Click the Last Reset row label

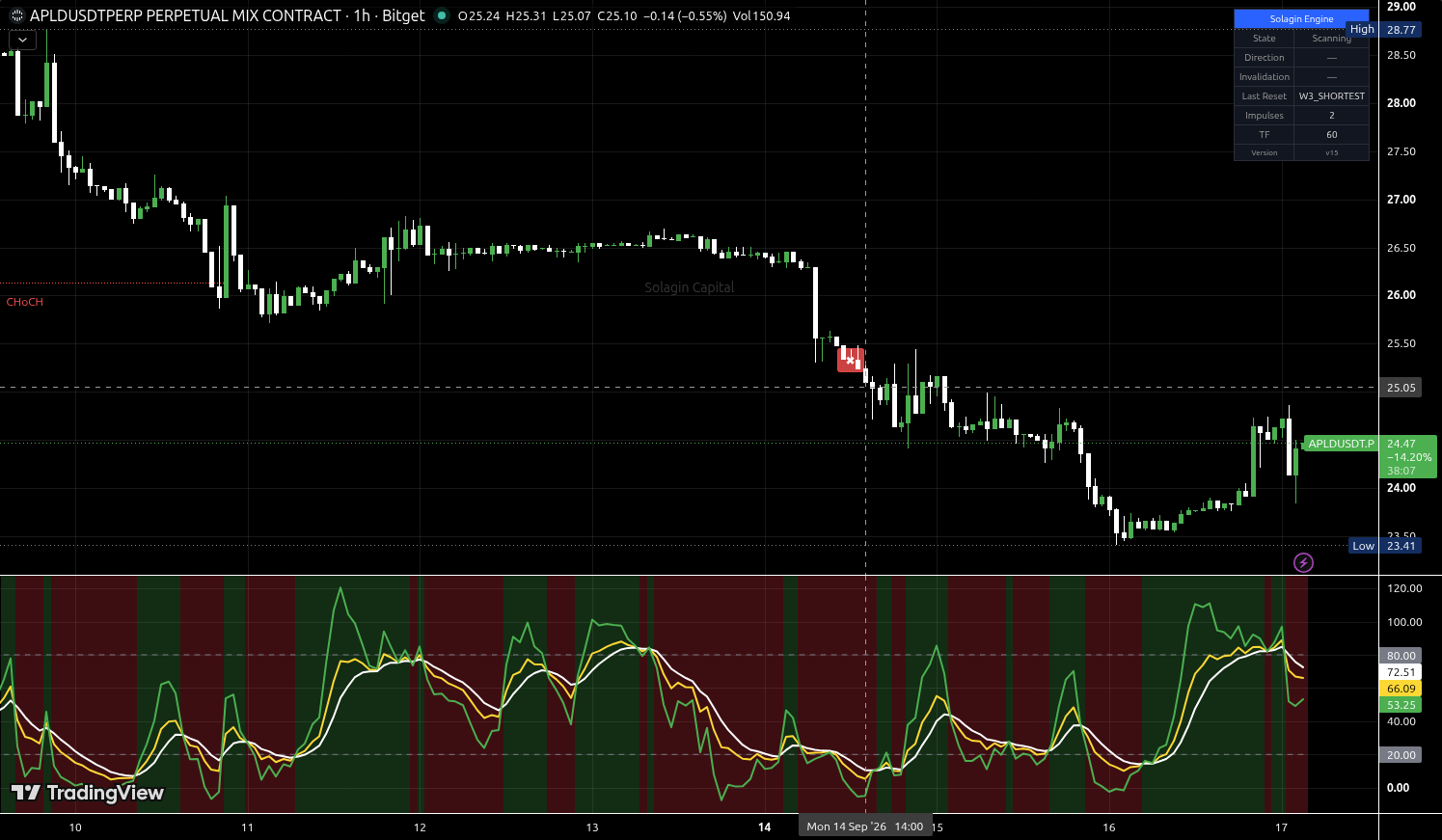(x=1264, y=96)
